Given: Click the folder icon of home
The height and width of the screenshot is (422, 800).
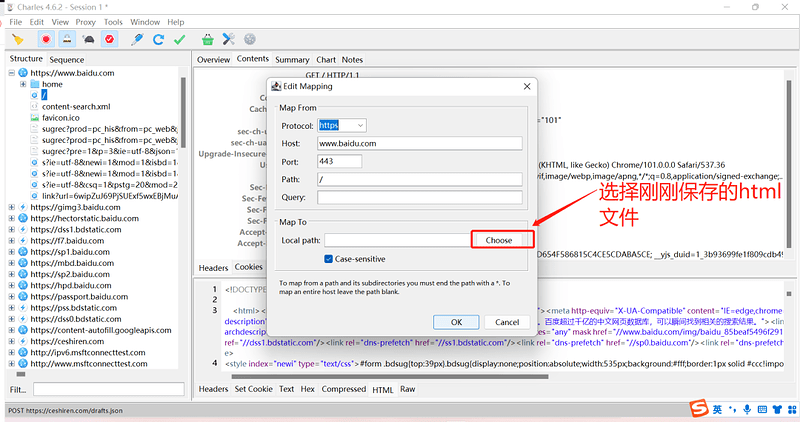Looking at the screenshot, I should [35, 84].
